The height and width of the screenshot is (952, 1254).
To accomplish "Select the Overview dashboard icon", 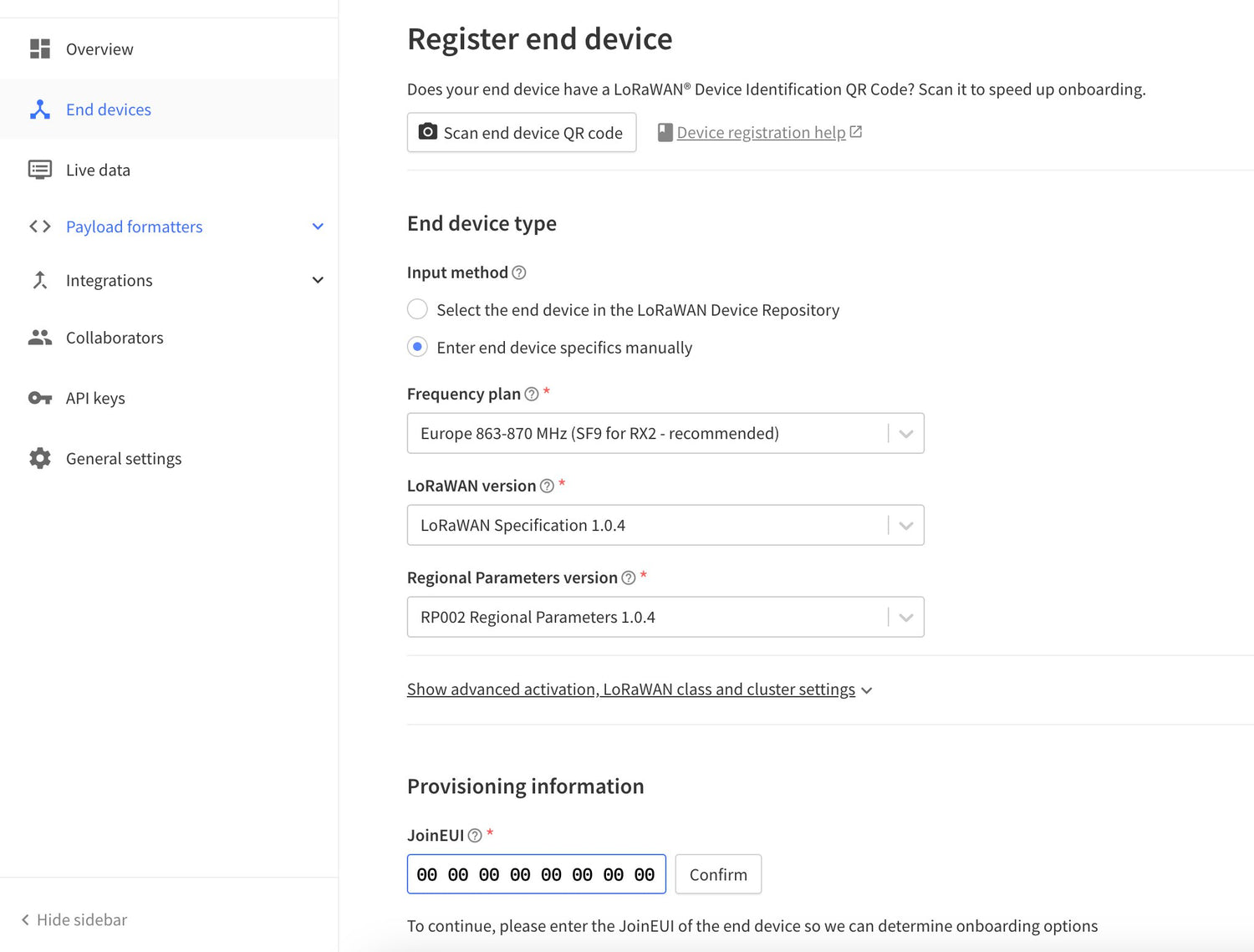I will pyautogui.click(x=39, y=48).
